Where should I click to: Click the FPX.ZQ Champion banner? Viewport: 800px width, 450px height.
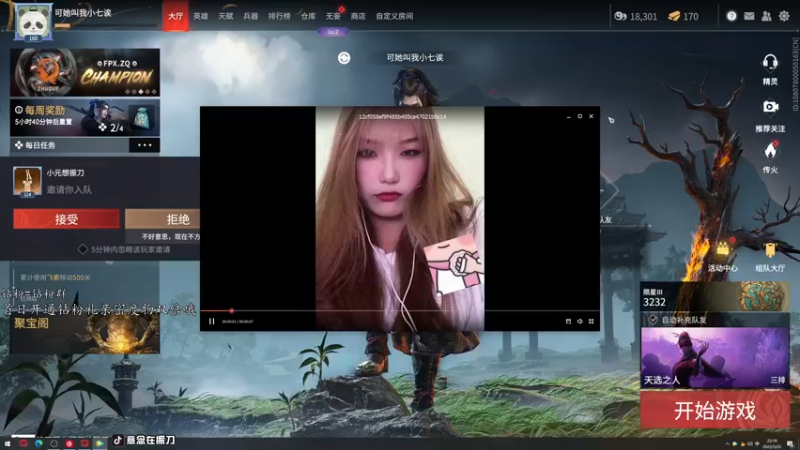click(85, 72)
